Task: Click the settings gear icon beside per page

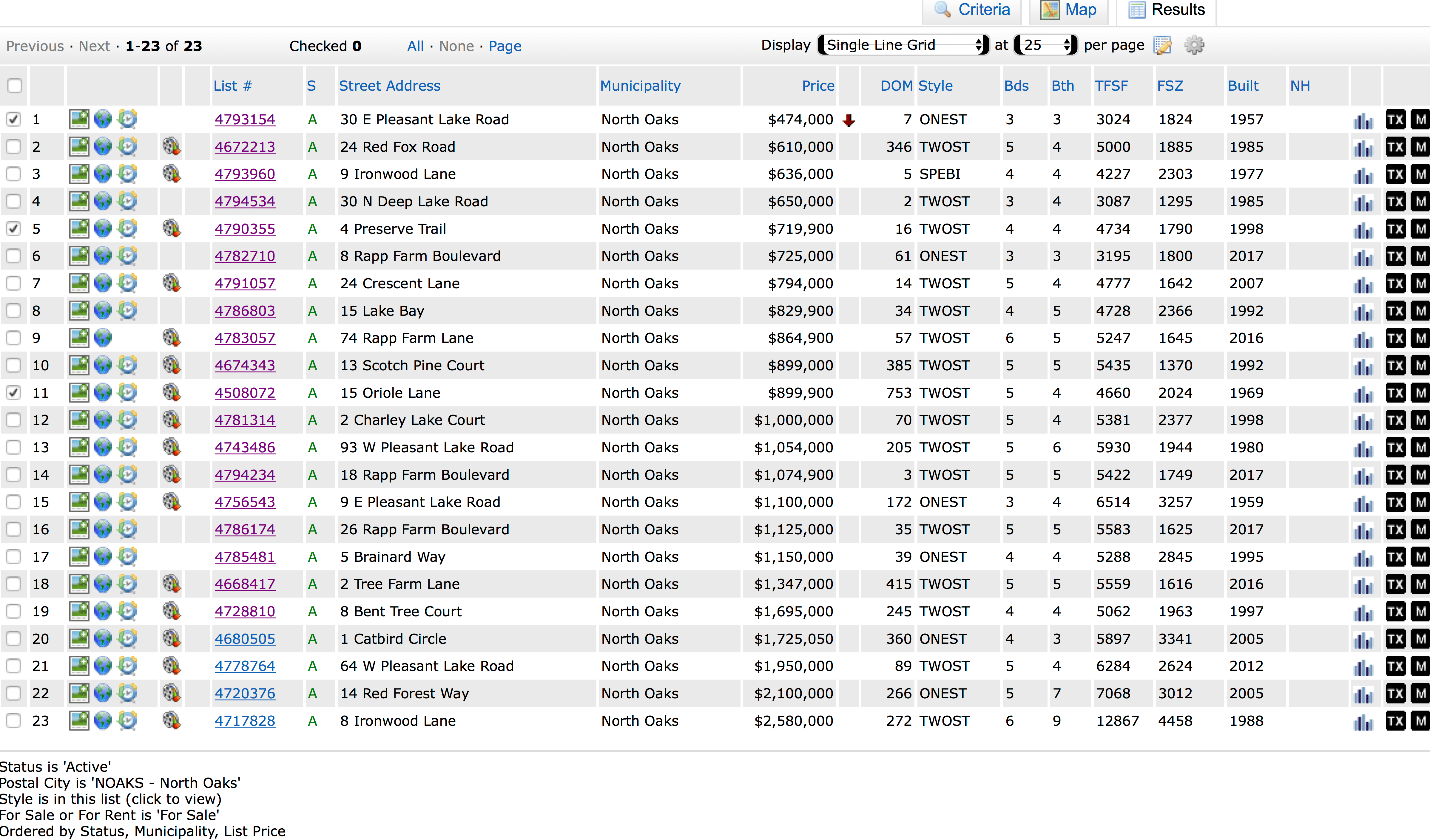Action: pos(1194,45)
